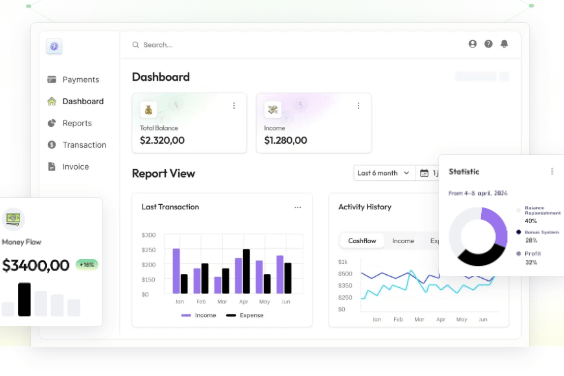This screenshot has height=376, width=564.
Task: Click the Report View heading
Action: (164, 173)
